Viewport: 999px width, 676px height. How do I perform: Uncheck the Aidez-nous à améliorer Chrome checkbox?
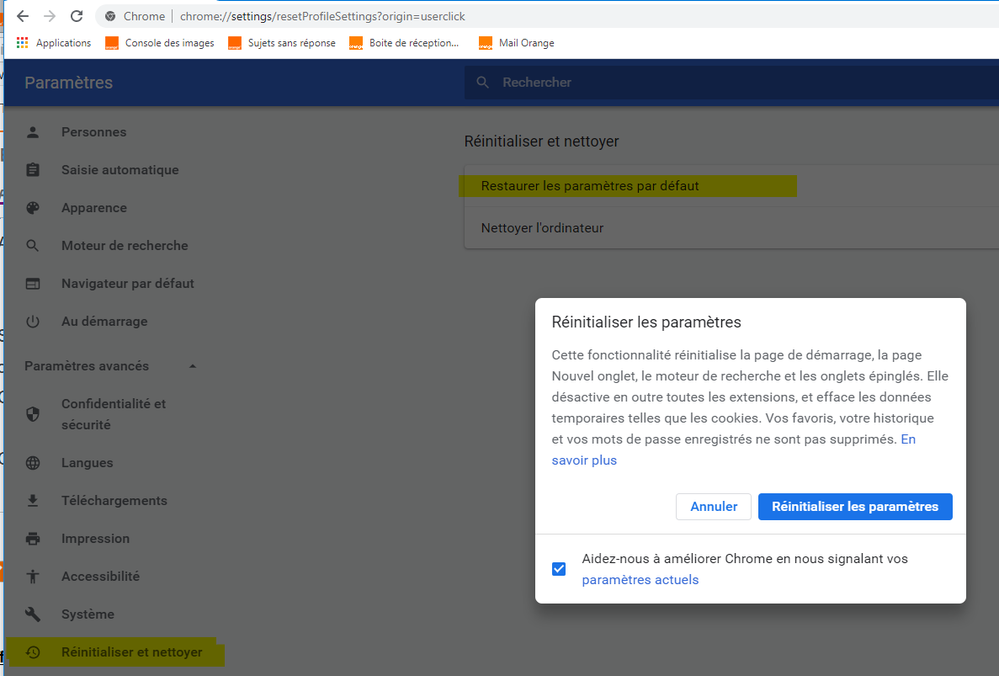(559, 569)
